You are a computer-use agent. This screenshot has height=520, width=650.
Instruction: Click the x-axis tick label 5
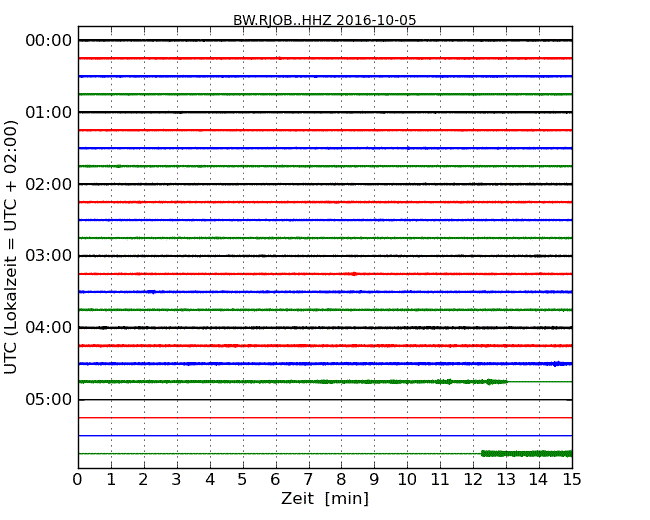pos(243,480)
